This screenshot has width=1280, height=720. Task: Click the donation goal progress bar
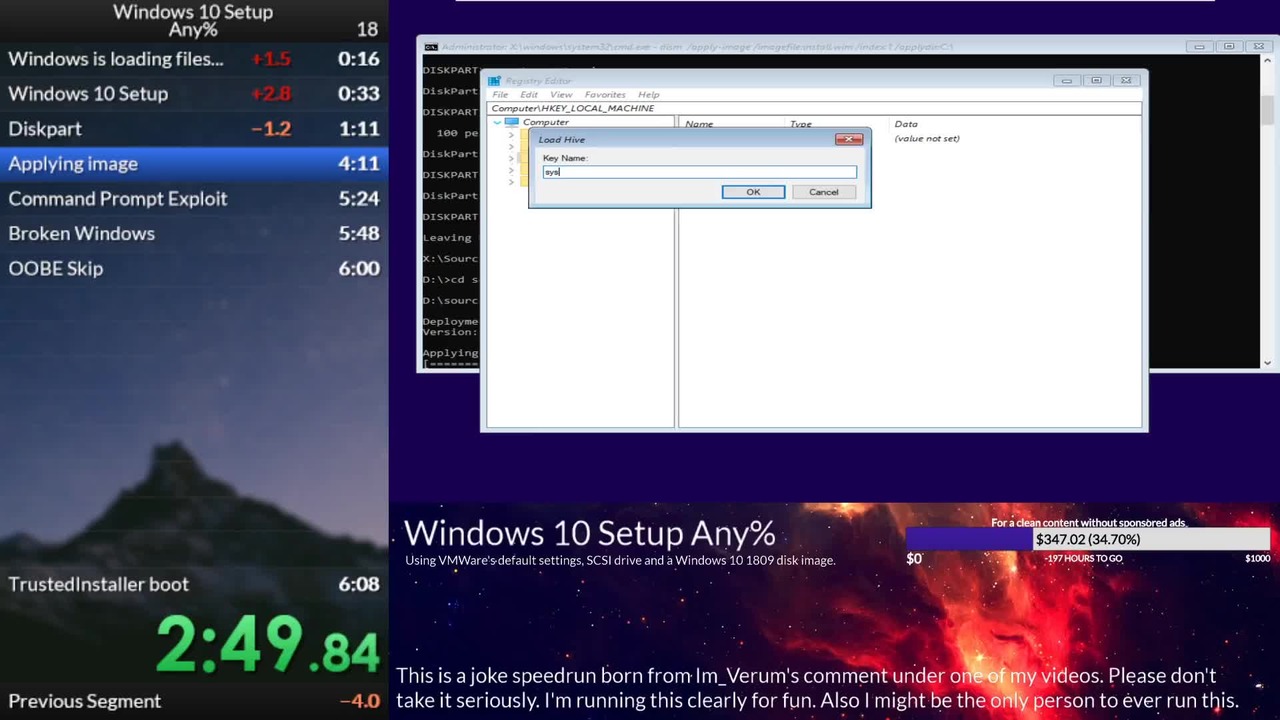[1087, 540]
